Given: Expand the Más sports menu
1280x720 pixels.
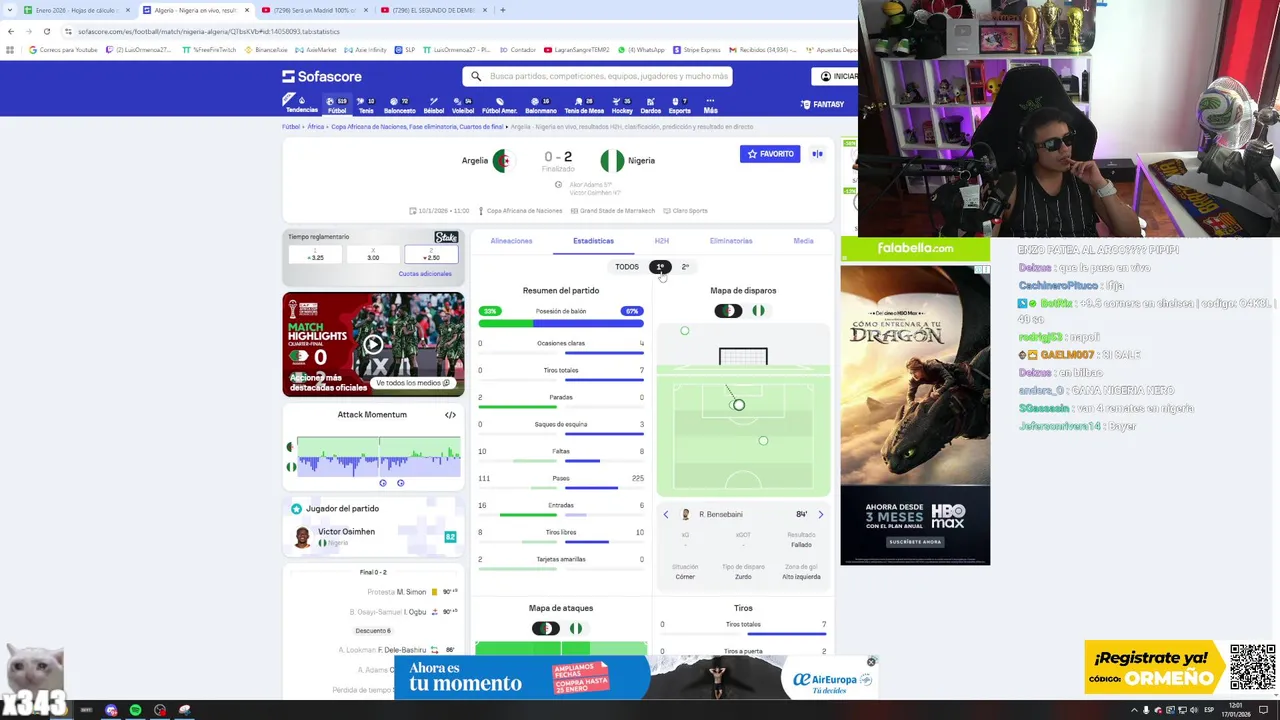Looking at the screenshot, I should (x=711, y=104).
